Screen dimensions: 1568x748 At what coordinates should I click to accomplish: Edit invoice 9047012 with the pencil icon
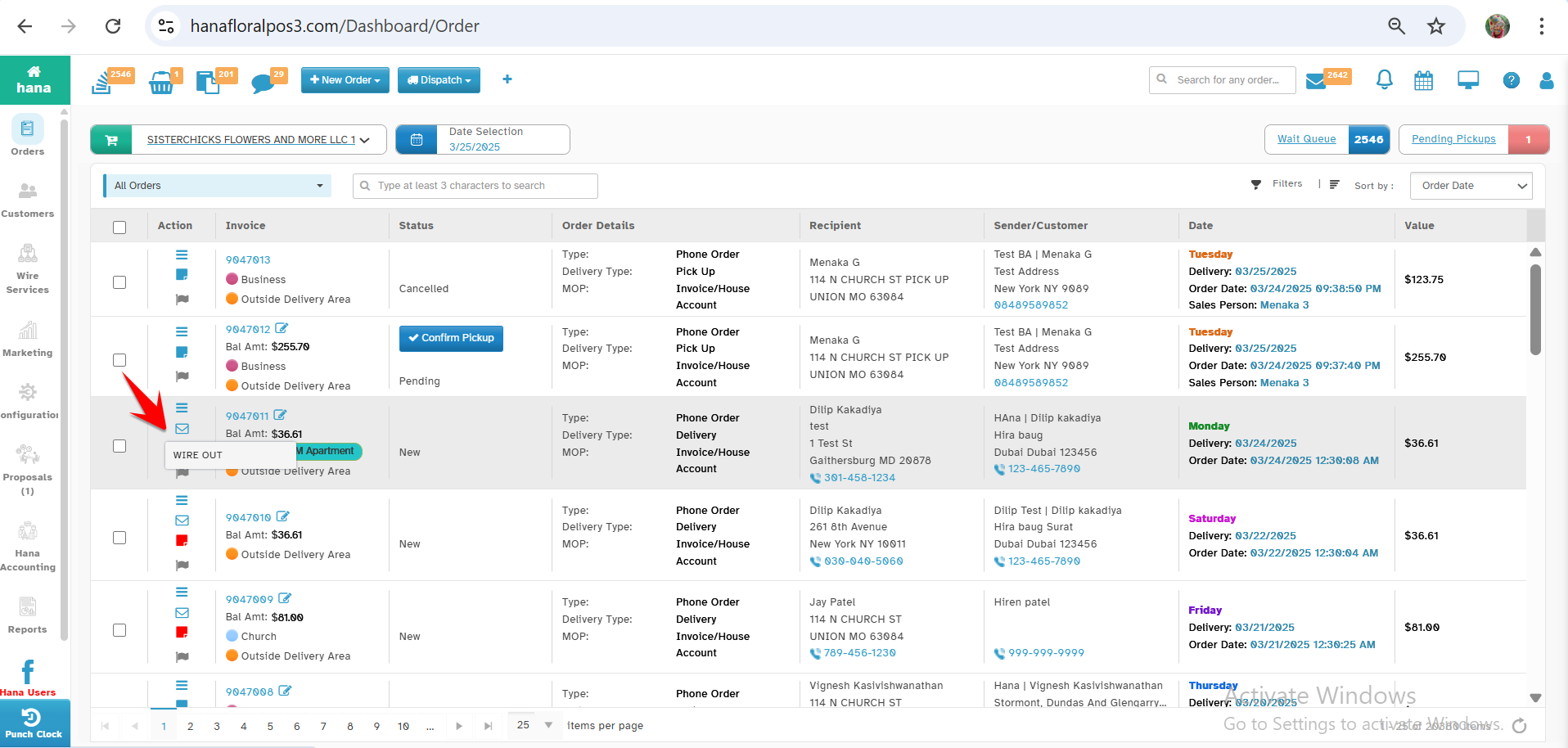pyautogui.click(x=282, y=328)
